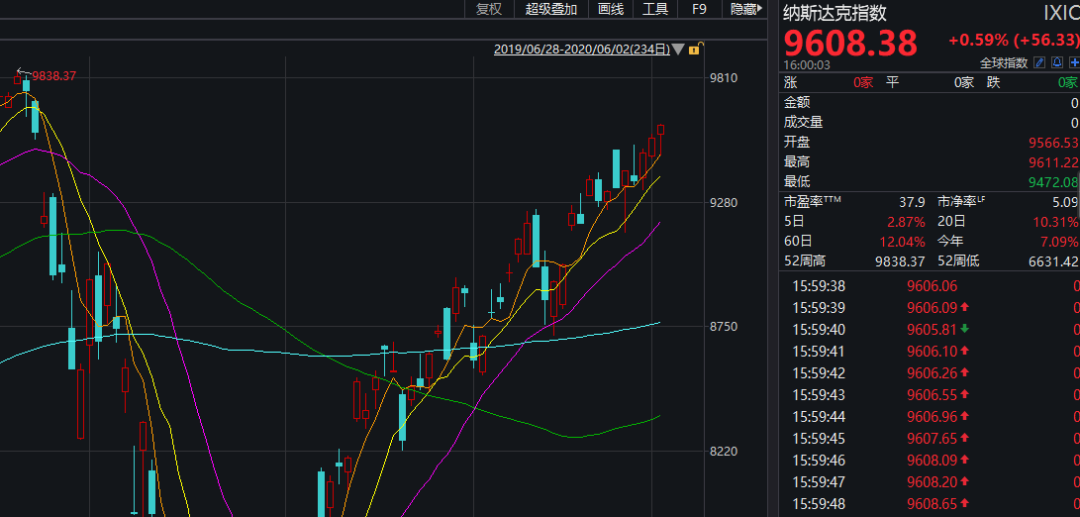Click the 全球指数 link
The height and width of the screenshot is (517, 1080).
click(x=1004, y=63)
